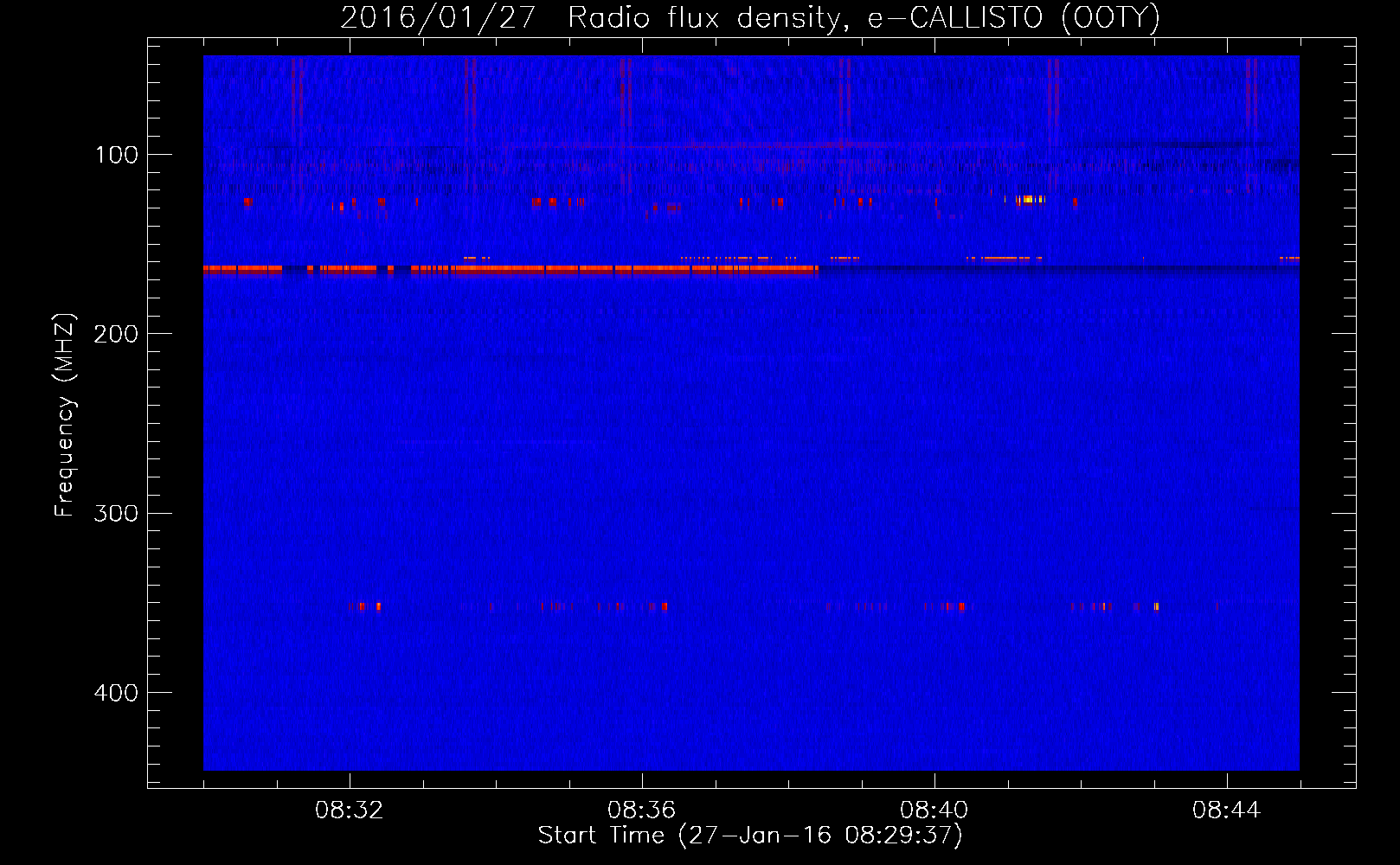Click the 'Frequency (MHZ)' axis label

point(65,415)
